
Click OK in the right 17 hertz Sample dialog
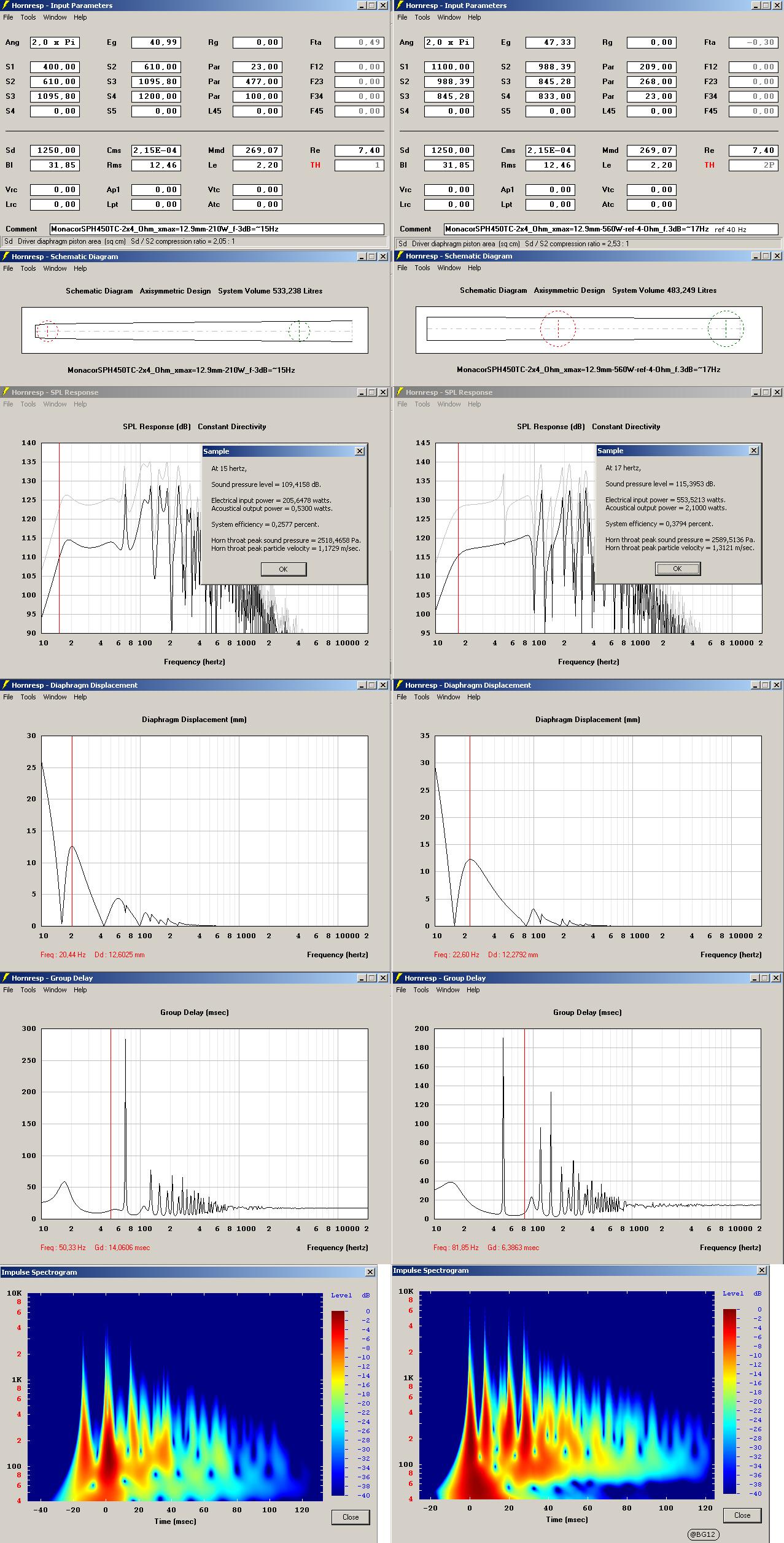(x=677, y=569)
